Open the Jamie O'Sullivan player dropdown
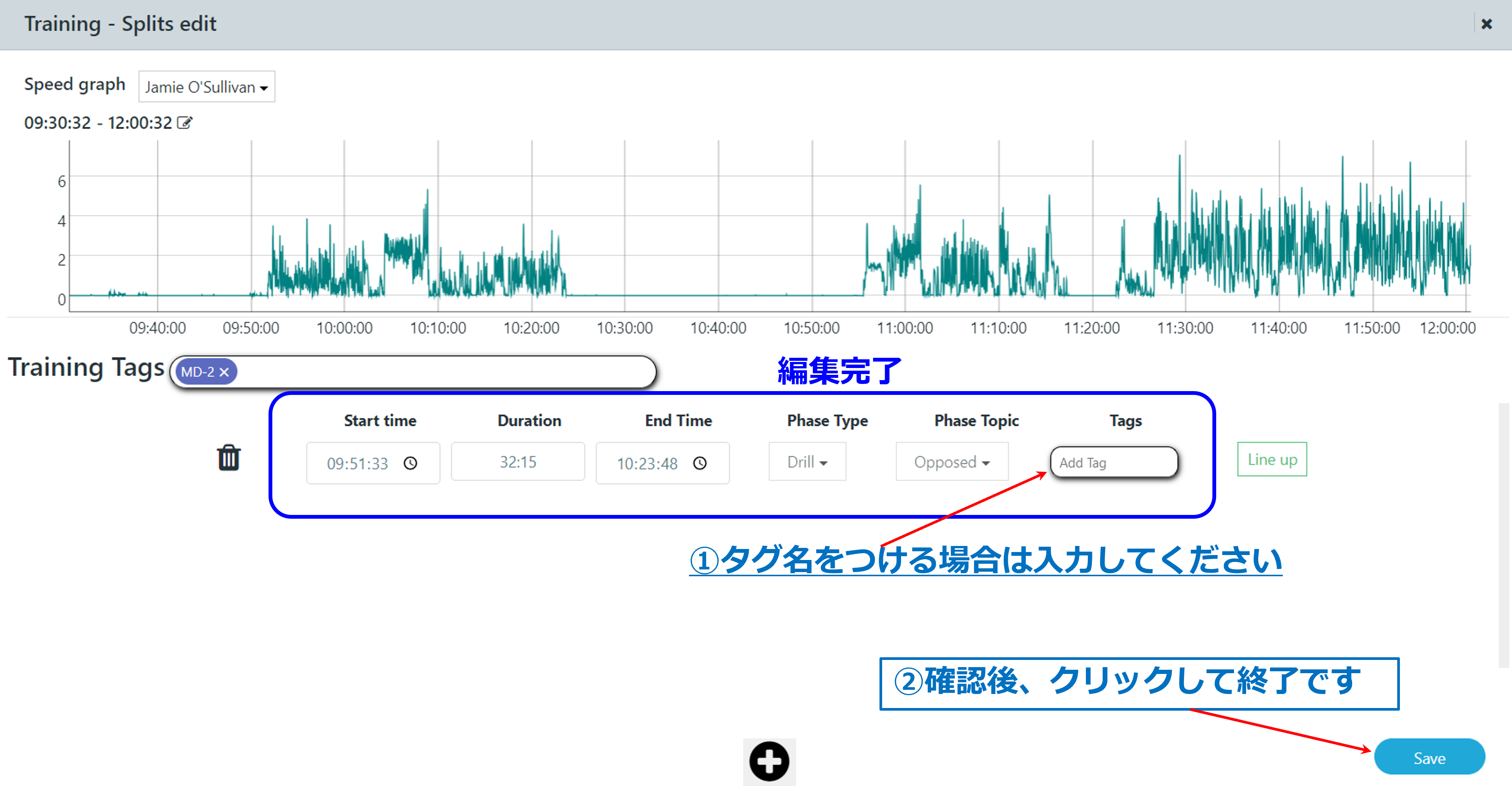Viewport: 1512px width, 786px height. (x=206, y=87)
